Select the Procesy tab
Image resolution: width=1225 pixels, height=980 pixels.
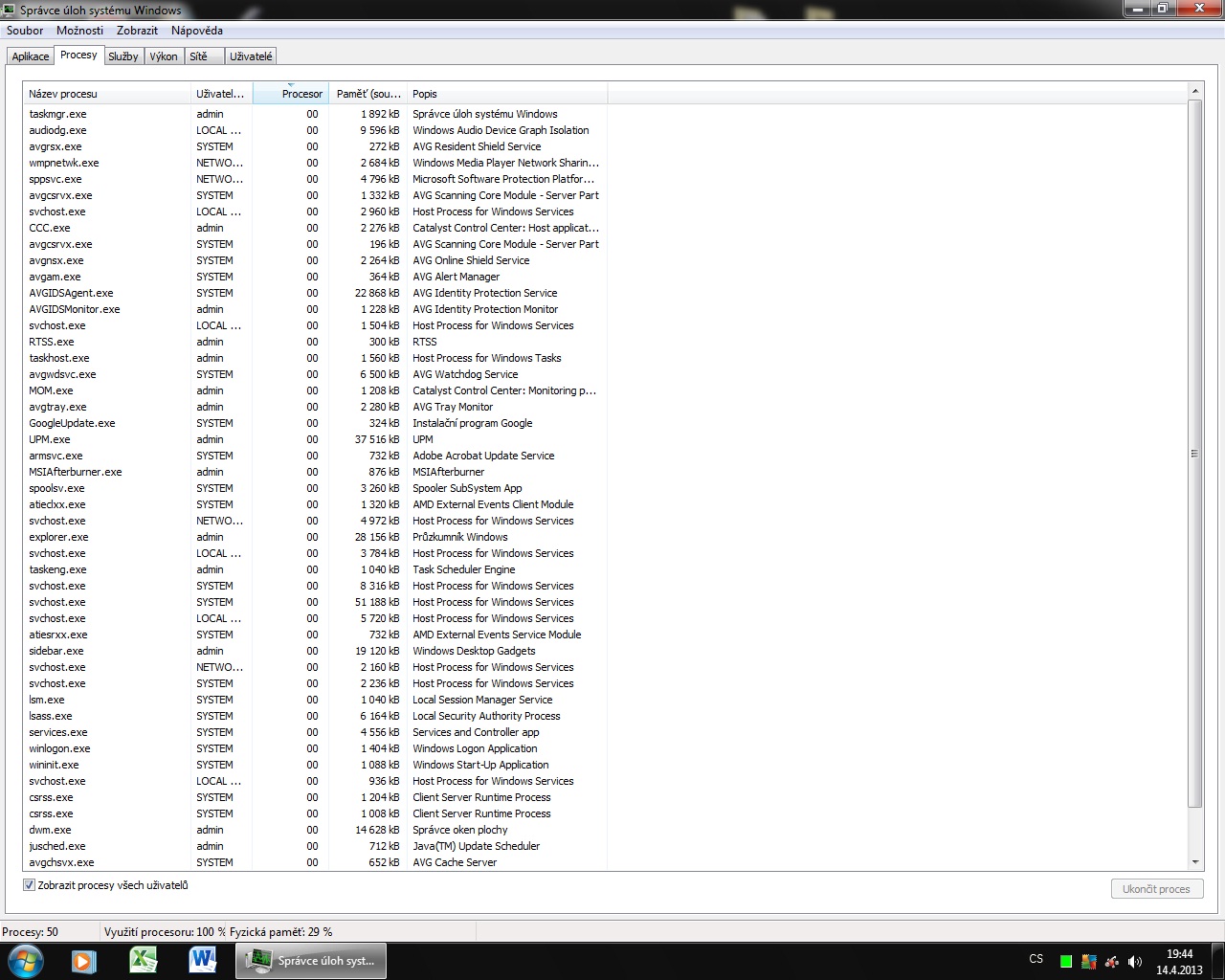(78, 56)
